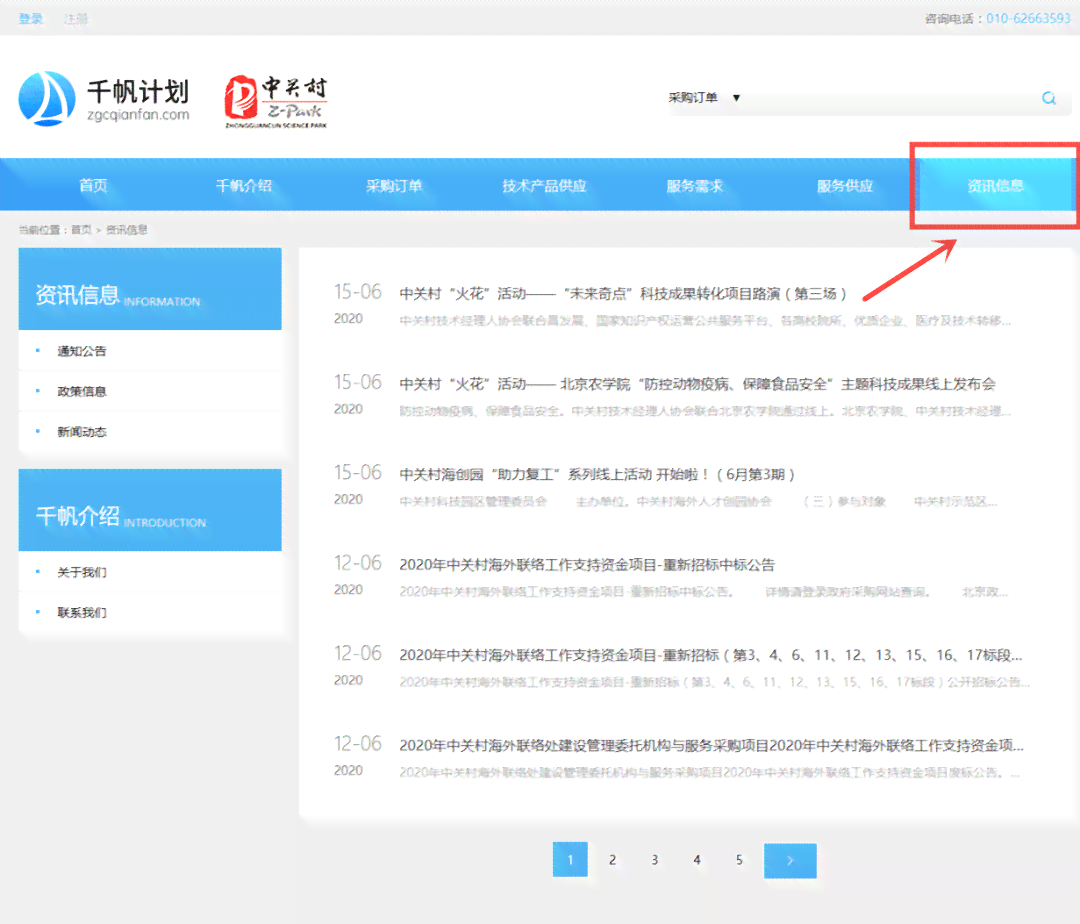Click 资讯信息 in the breadcrumb

127,230
